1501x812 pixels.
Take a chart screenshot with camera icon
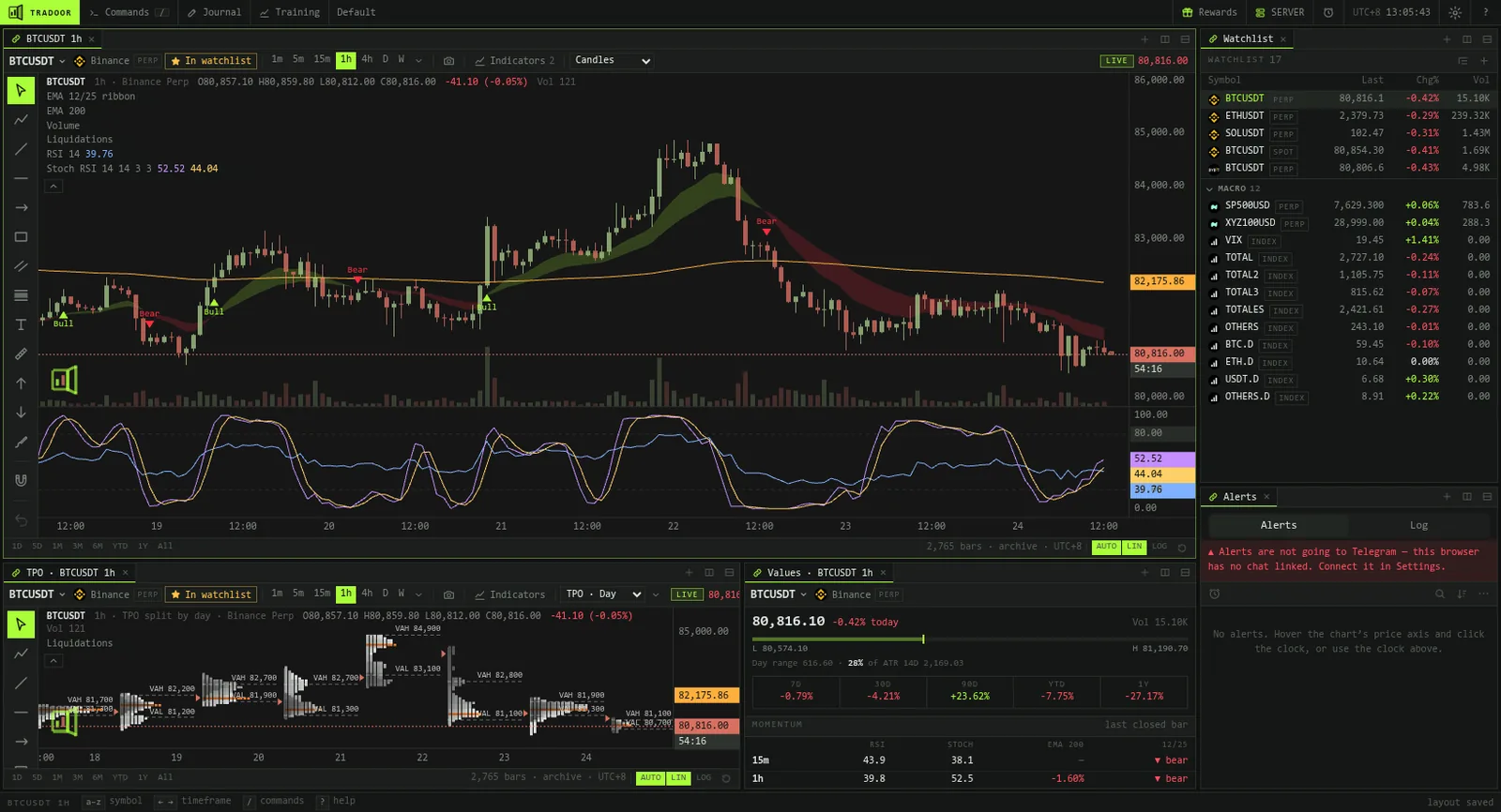point(448,61)
